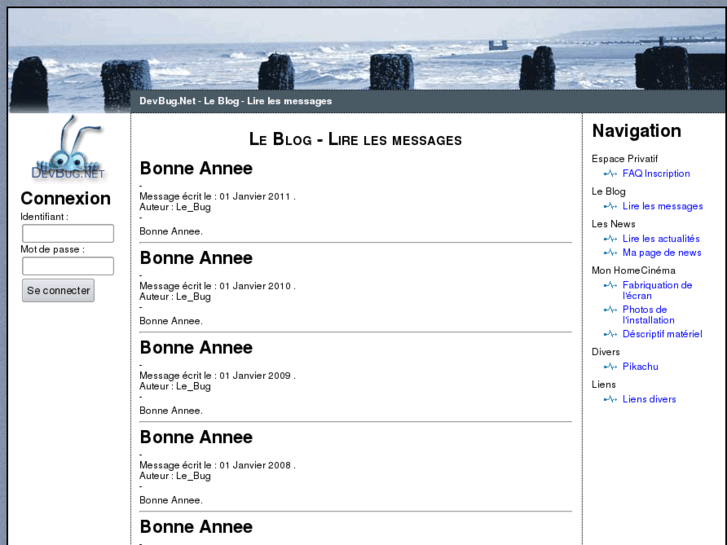Click the Bonne Annee heading dated 2010

196,257
